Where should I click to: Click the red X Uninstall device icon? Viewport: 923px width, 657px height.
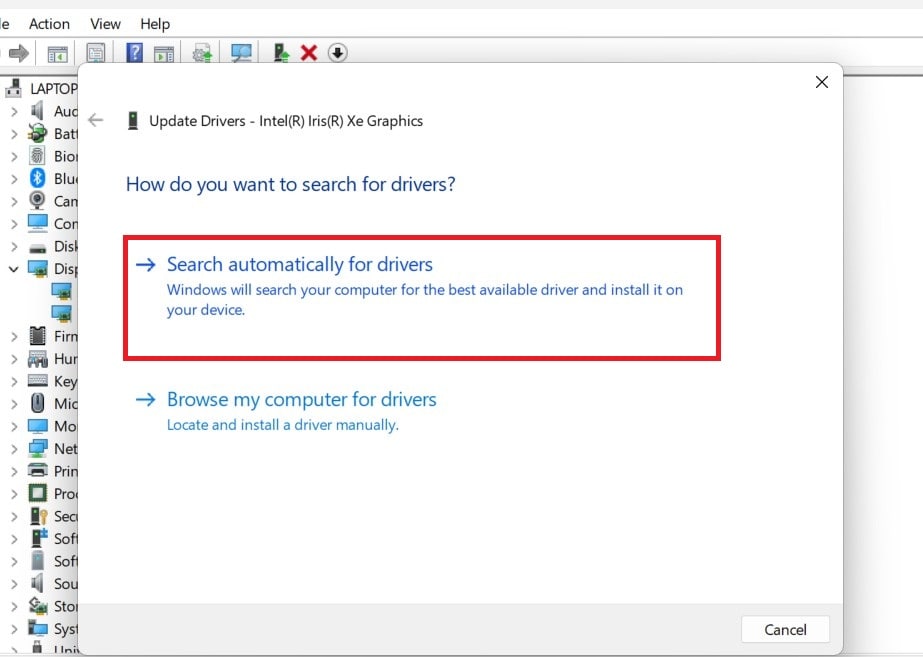(309, 53)
